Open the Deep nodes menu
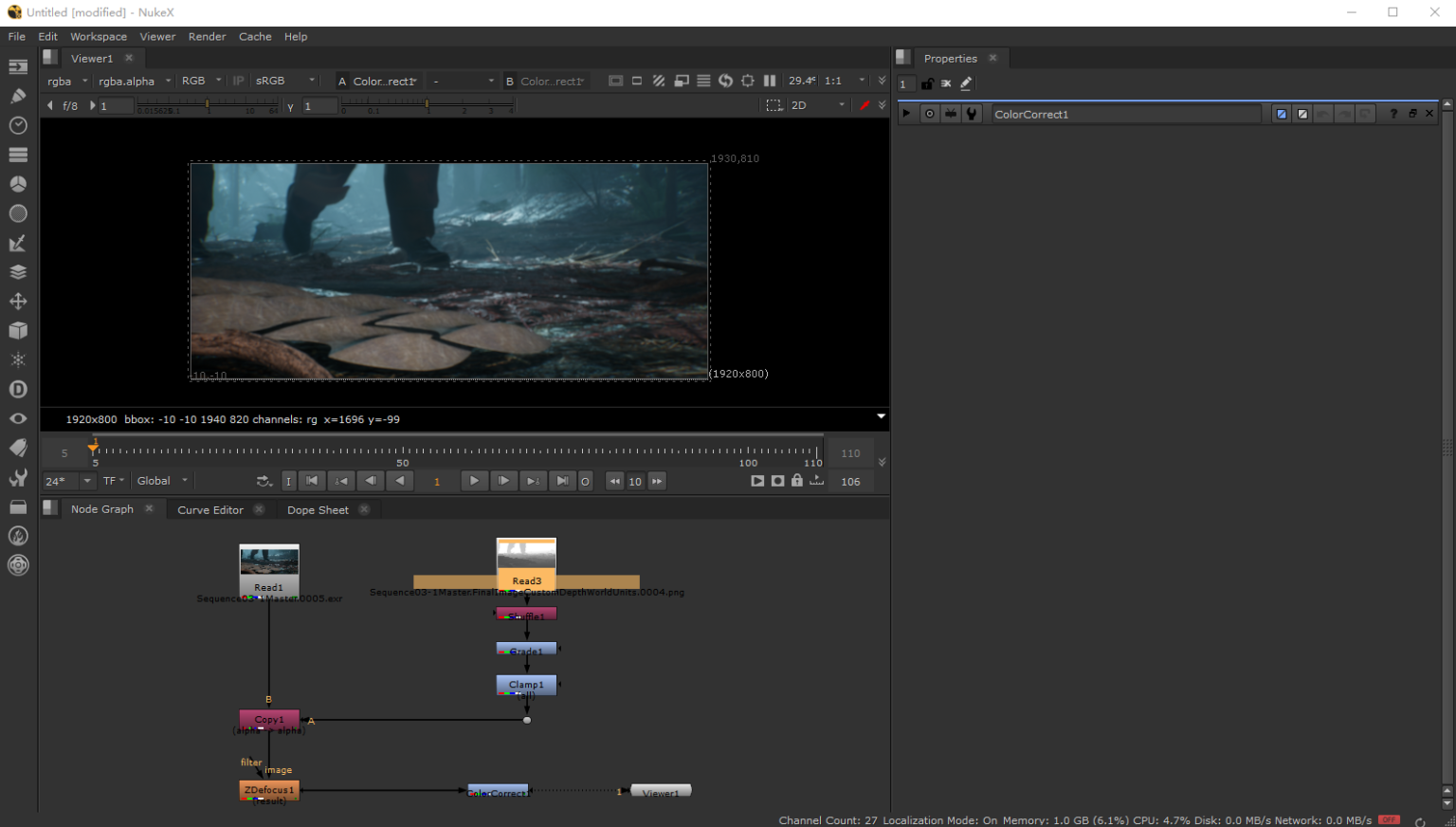1456x827 pixels. point(18,389)
